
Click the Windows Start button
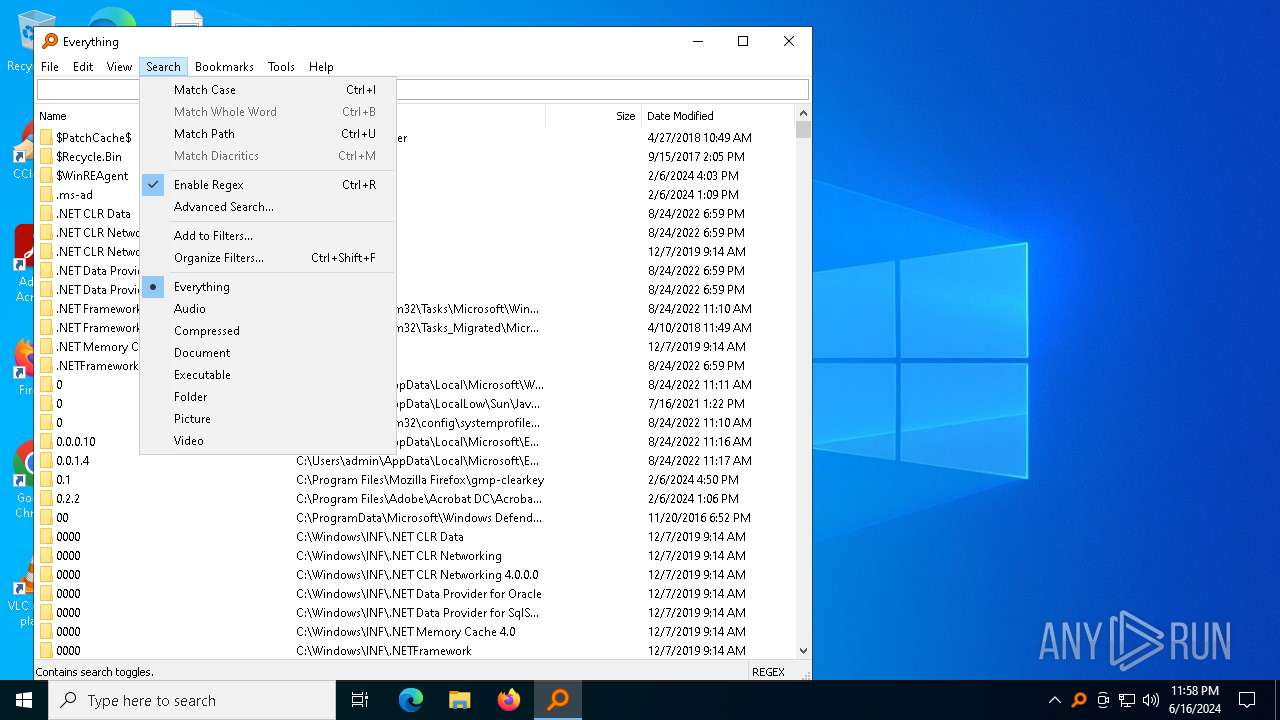point(24,700)
